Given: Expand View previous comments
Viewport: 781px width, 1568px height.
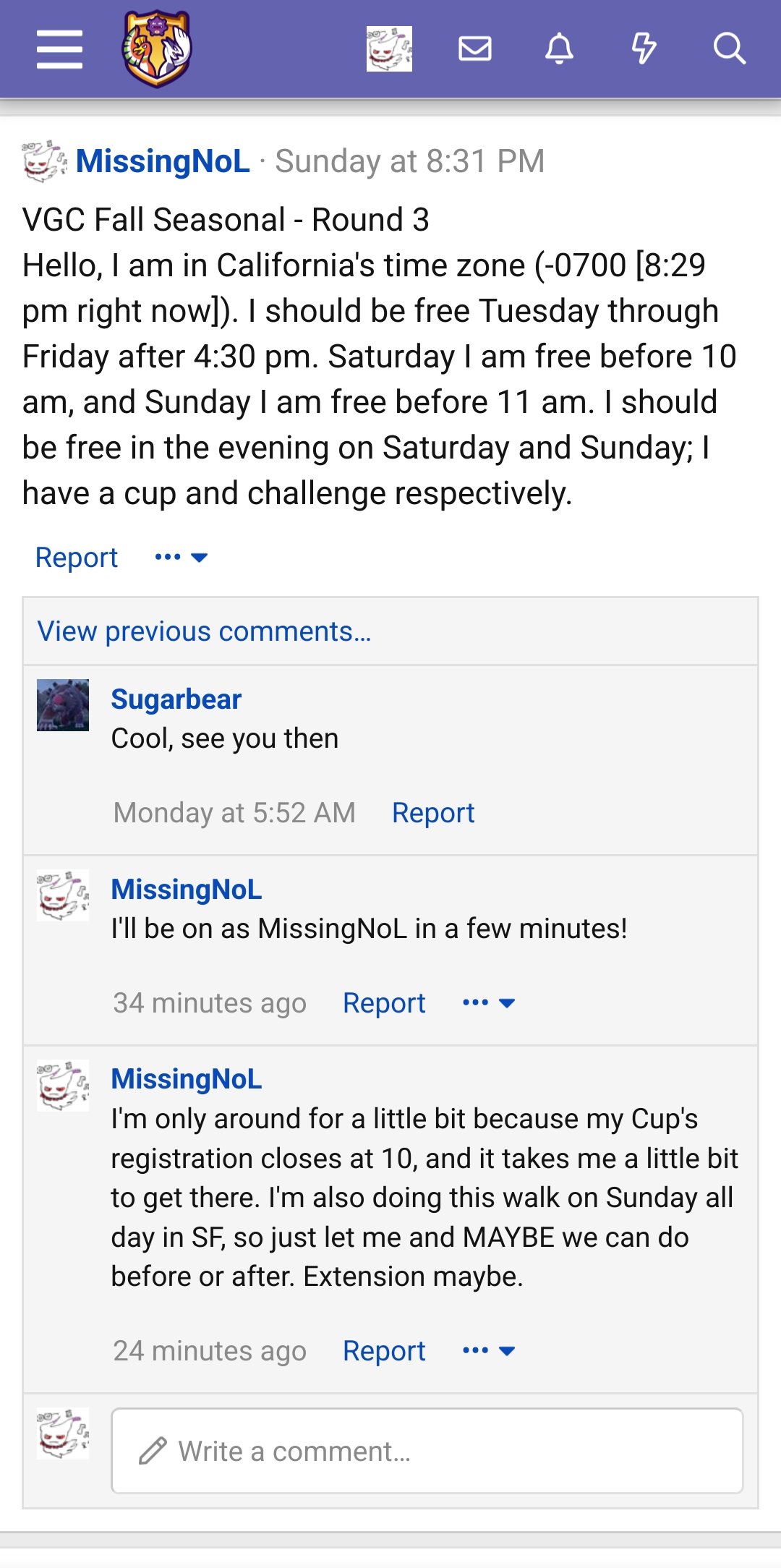Looking at the screenshot, I should tap(204, 631).
